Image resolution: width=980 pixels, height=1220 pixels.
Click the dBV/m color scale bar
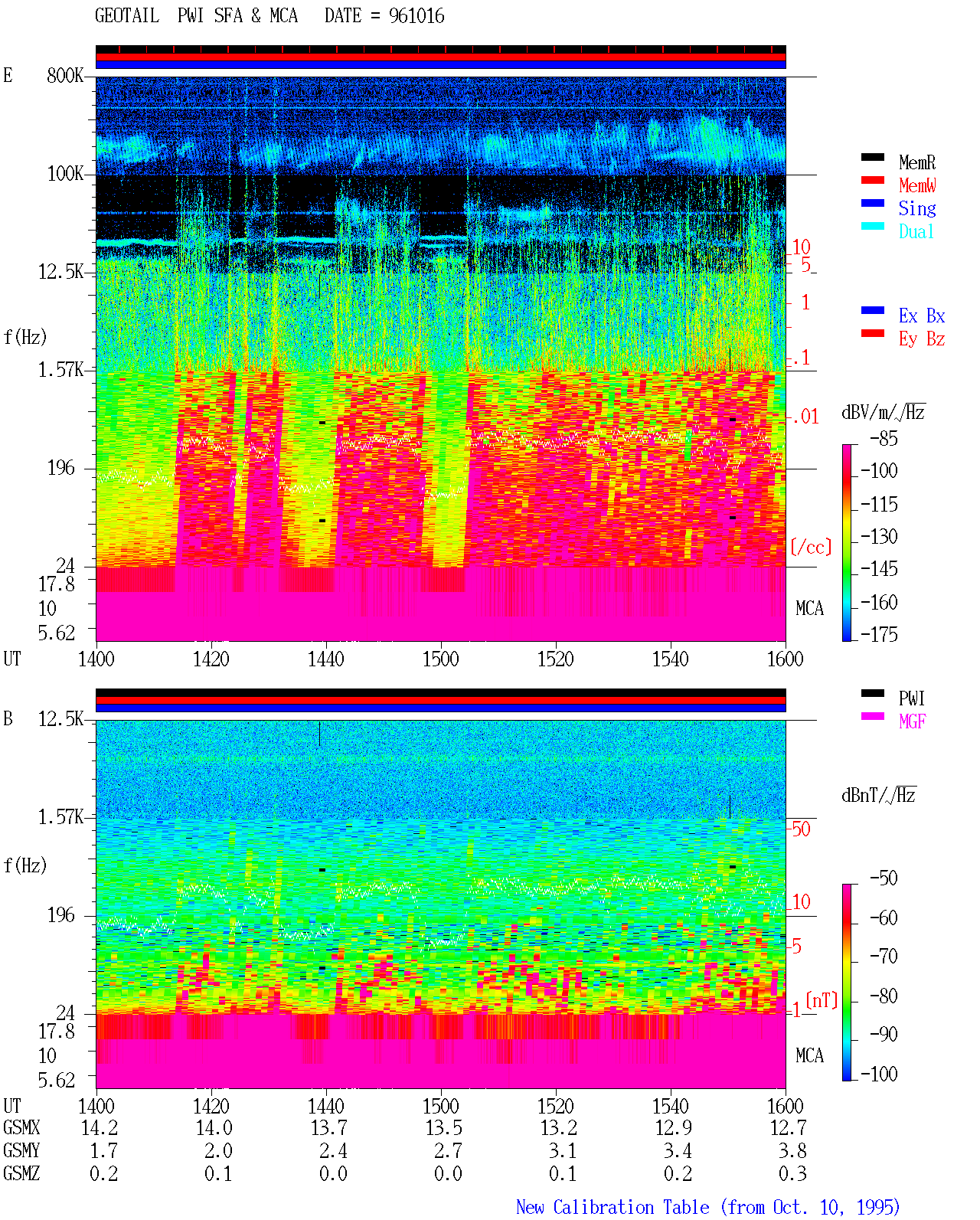tap(846, 542)
